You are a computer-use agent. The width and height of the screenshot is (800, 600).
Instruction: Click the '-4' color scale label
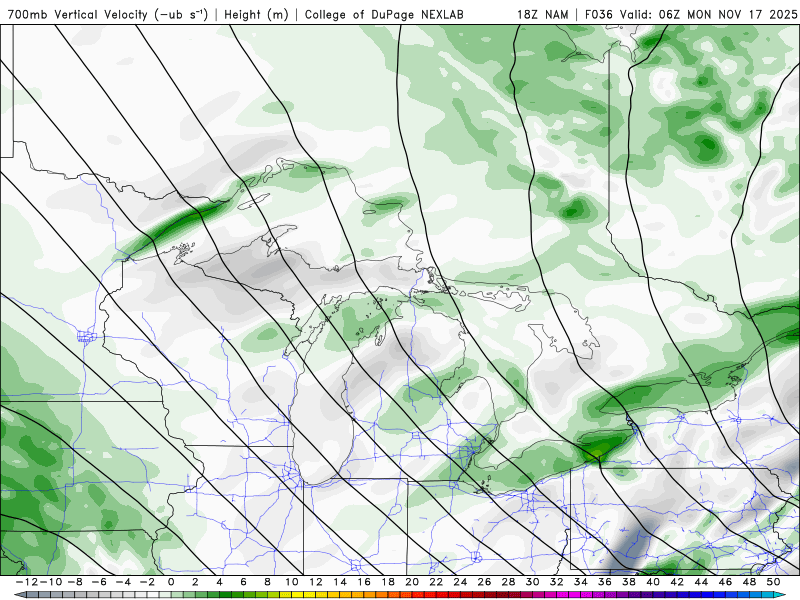coord(123,582)
